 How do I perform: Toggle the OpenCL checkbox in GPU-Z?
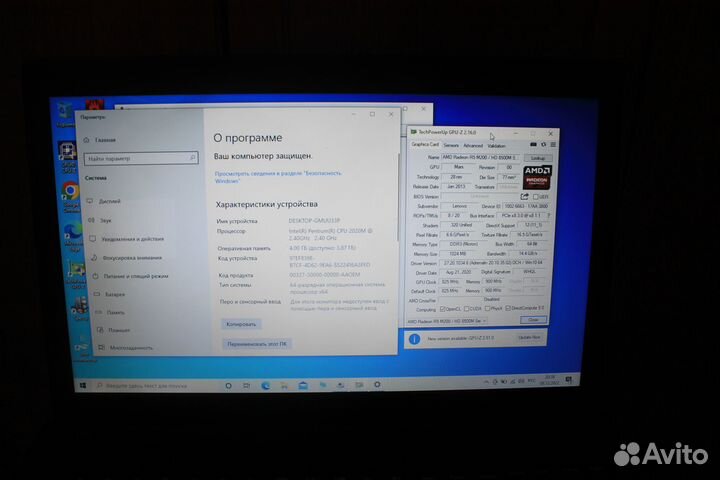tap(443, 309)
